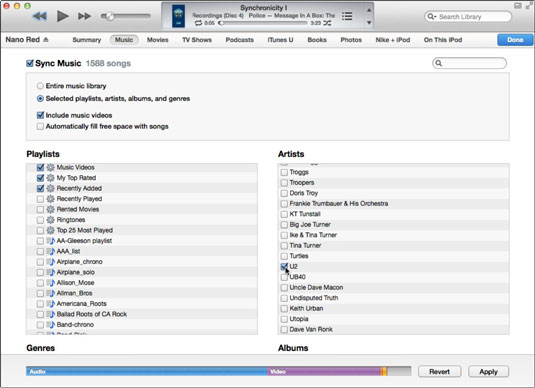
Task: Click the Recently Added gear icon
Action: (x=50, y=188)
